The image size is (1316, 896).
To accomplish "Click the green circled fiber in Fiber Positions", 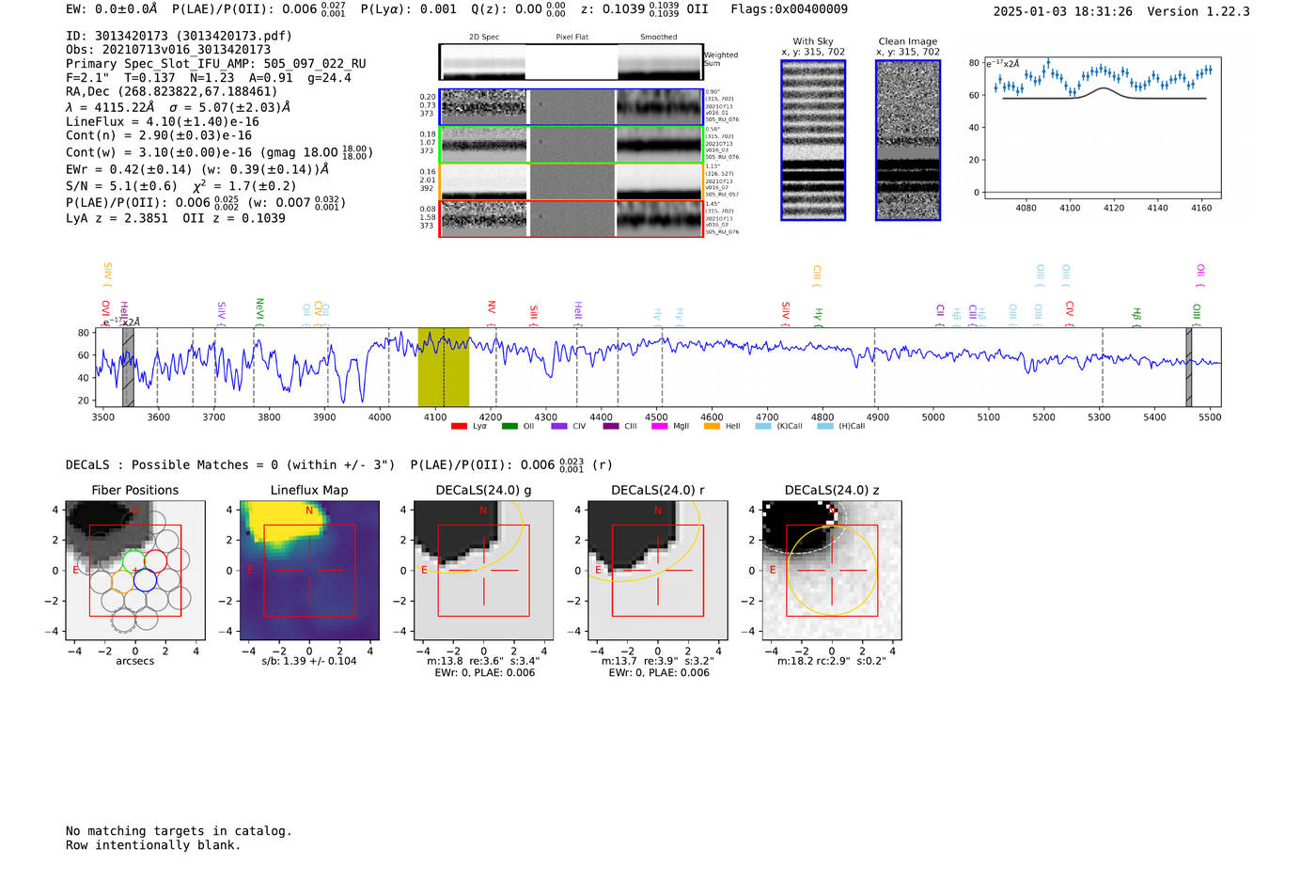I will (x=133, y=561).
